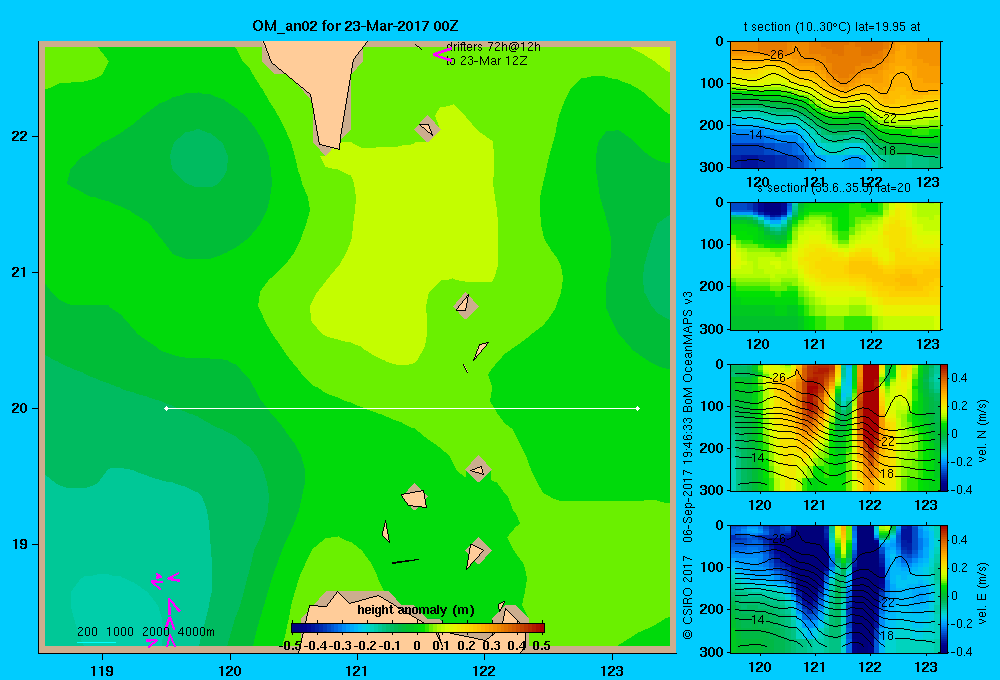This screenshot has width=1000, height=680.
Task: Click the 18 contour label in temperature section
Action: (889, 151)
